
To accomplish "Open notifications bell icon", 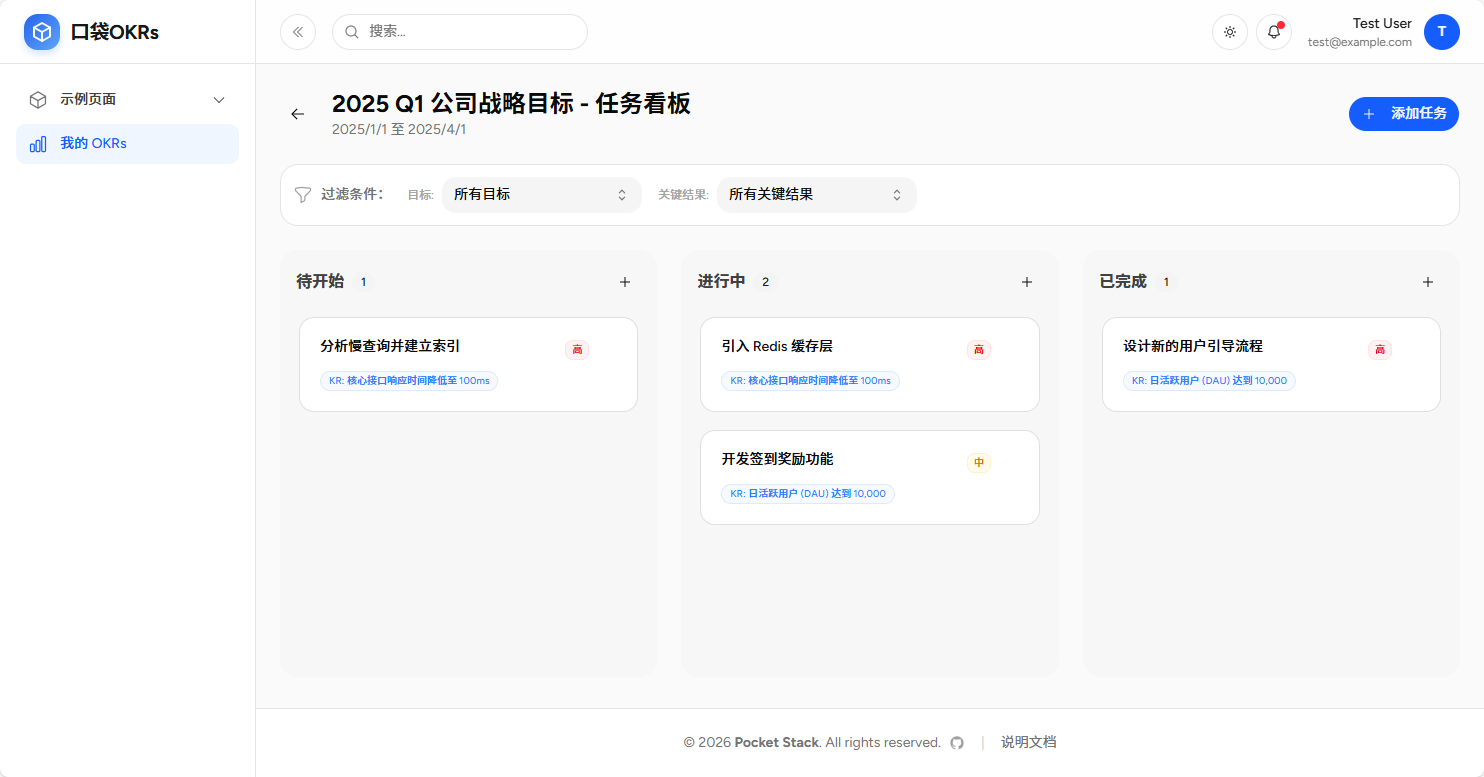I will coord(1274,32).
